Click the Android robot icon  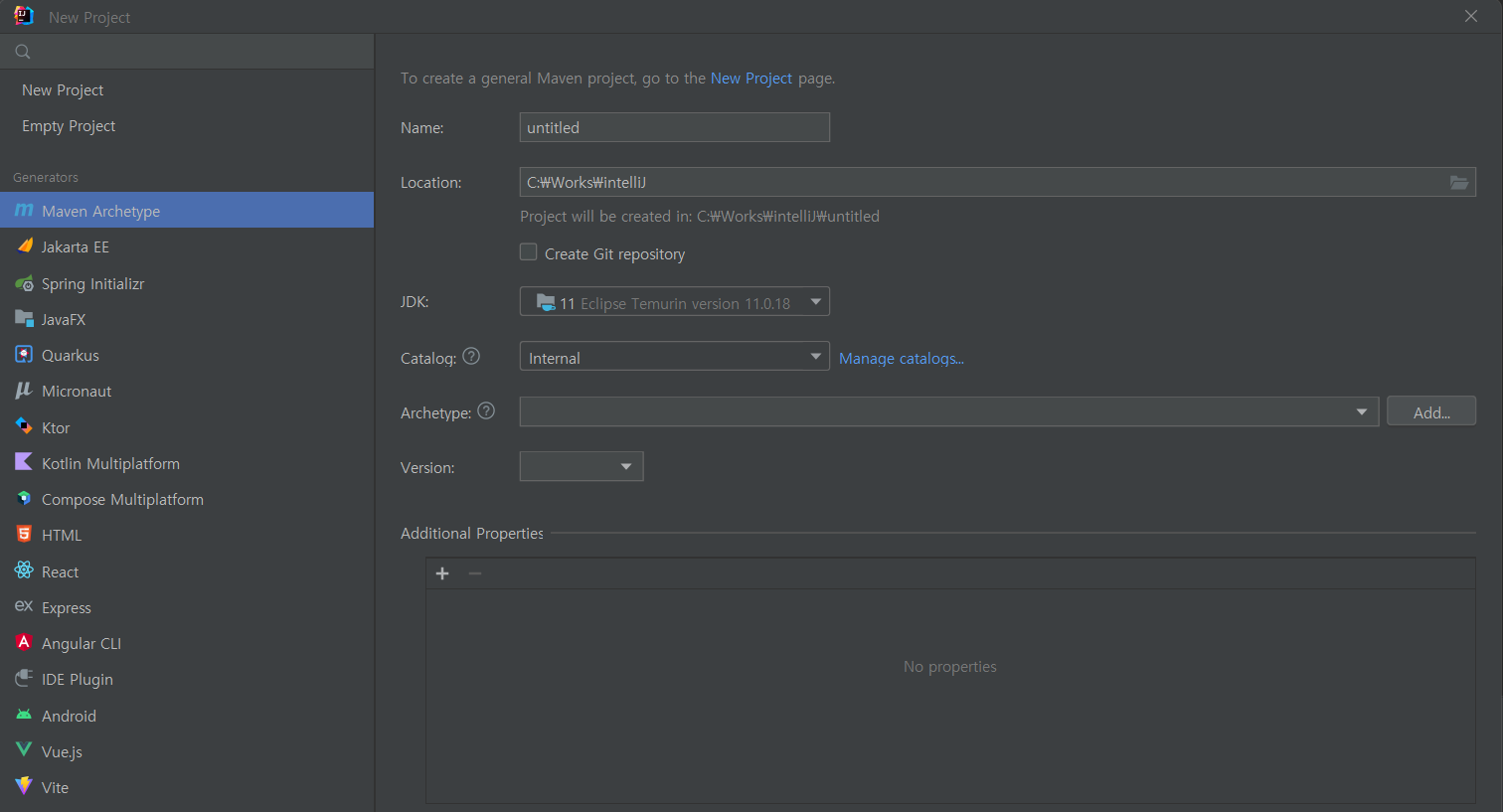(24, 715)
